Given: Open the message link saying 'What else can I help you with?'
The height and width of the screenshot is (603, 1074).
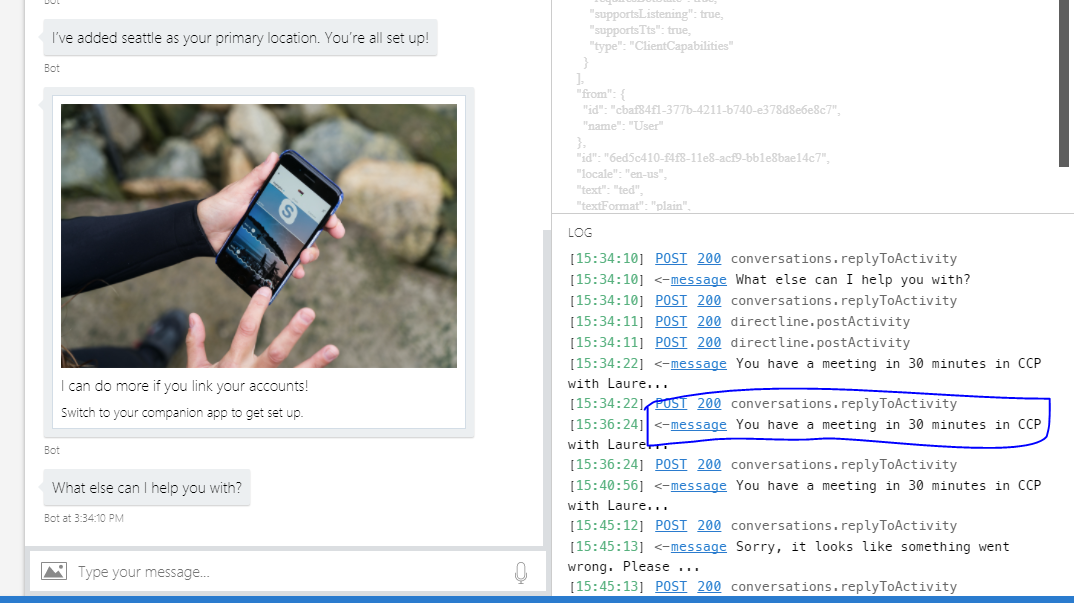Looking at the screenshot, I should (x=698, y=279).
